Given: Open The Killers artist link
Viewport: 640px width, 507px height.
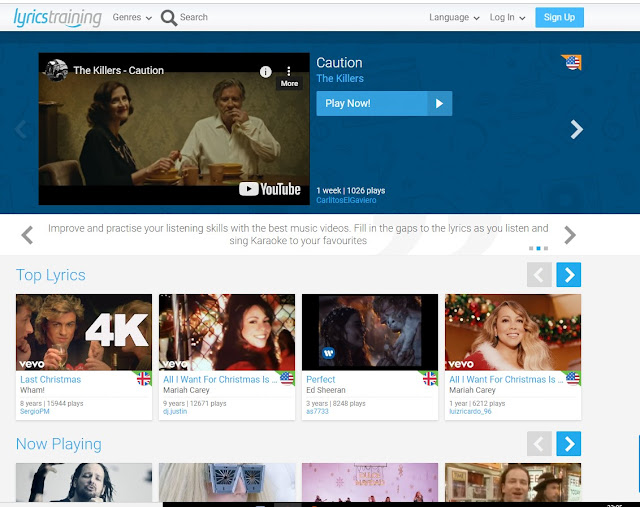Looking at the screenshot, I should pyautogui.click(x=340, y=78).
